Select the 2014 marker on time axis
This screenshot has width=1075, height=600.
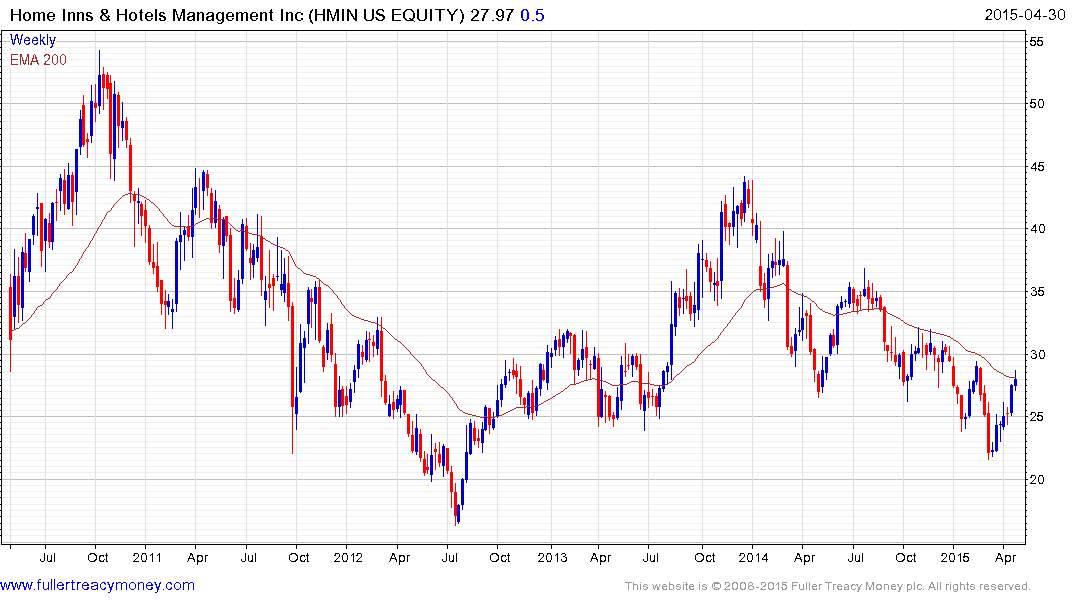754,558
